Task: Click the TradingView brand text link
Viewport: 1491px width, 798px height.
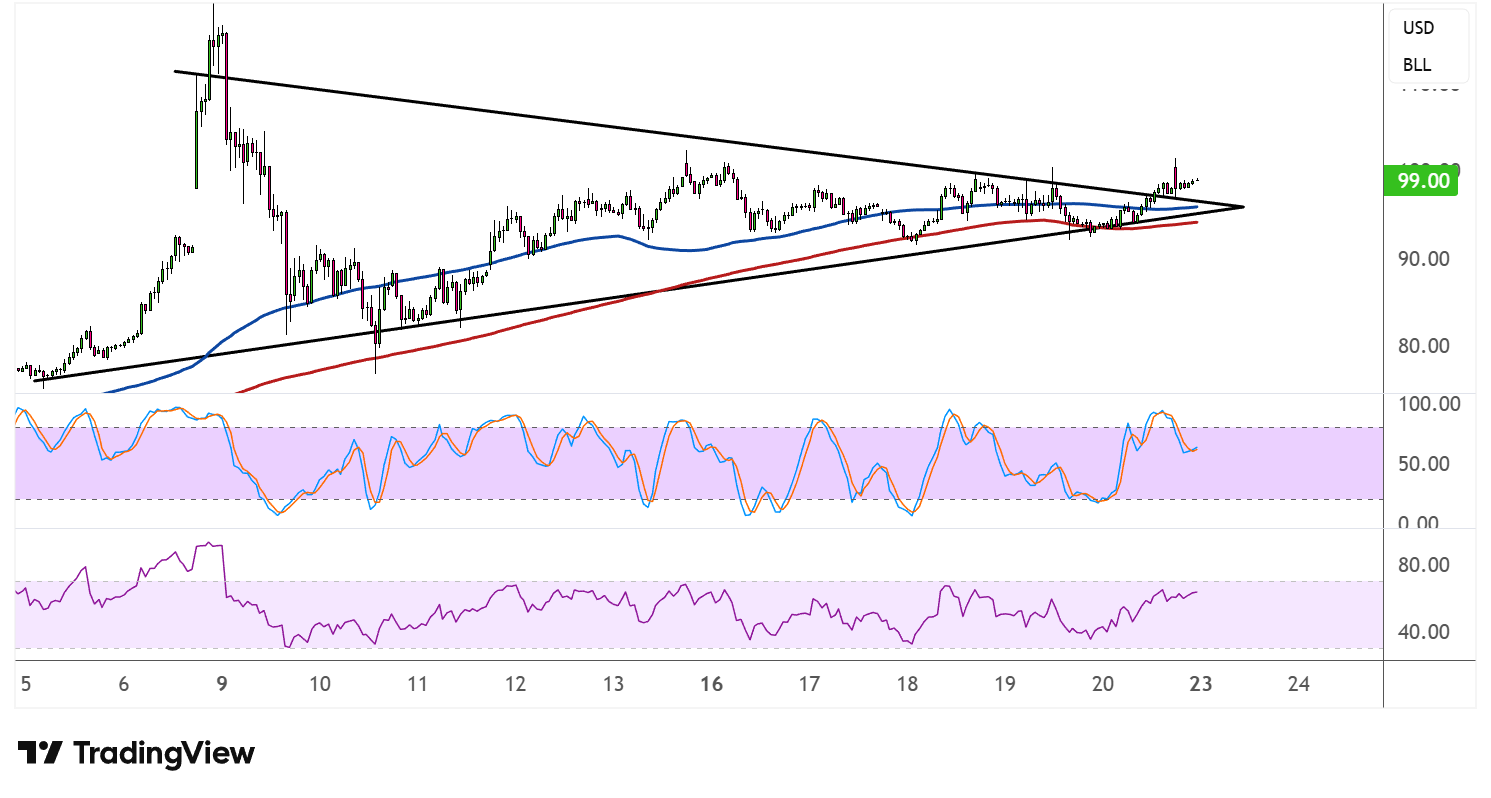Action: pyautogui.click(x=164, y=753)
